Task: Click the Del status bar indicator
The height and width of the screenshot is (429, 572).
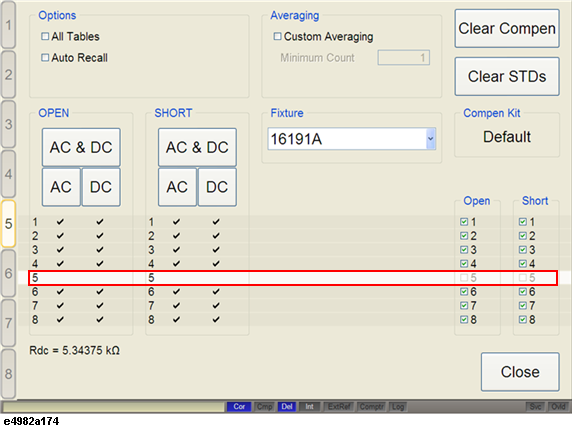Action: [287, 406]
